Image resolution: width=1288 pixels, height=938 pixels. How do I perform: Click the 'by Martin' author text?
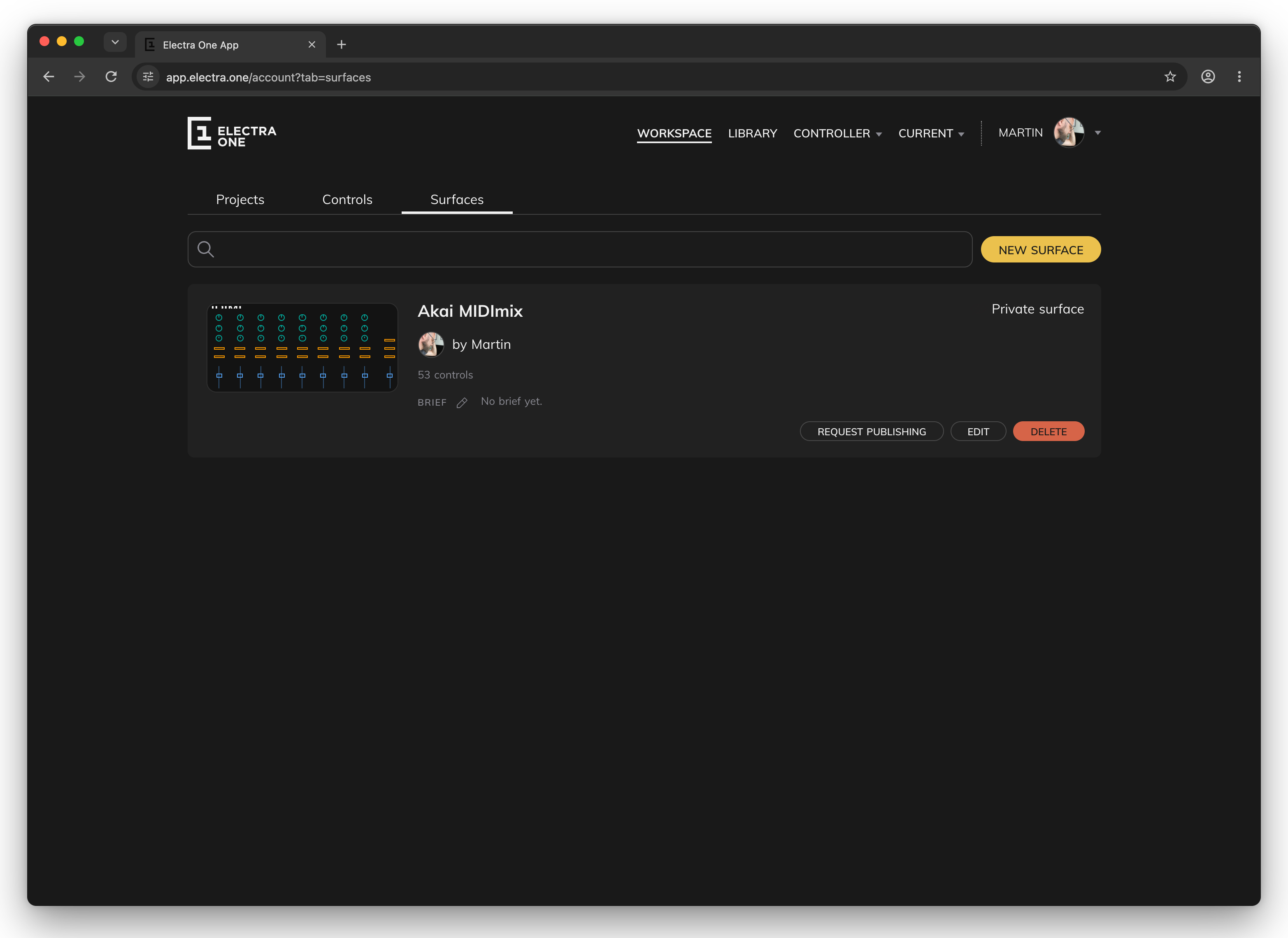pos(481,345)
